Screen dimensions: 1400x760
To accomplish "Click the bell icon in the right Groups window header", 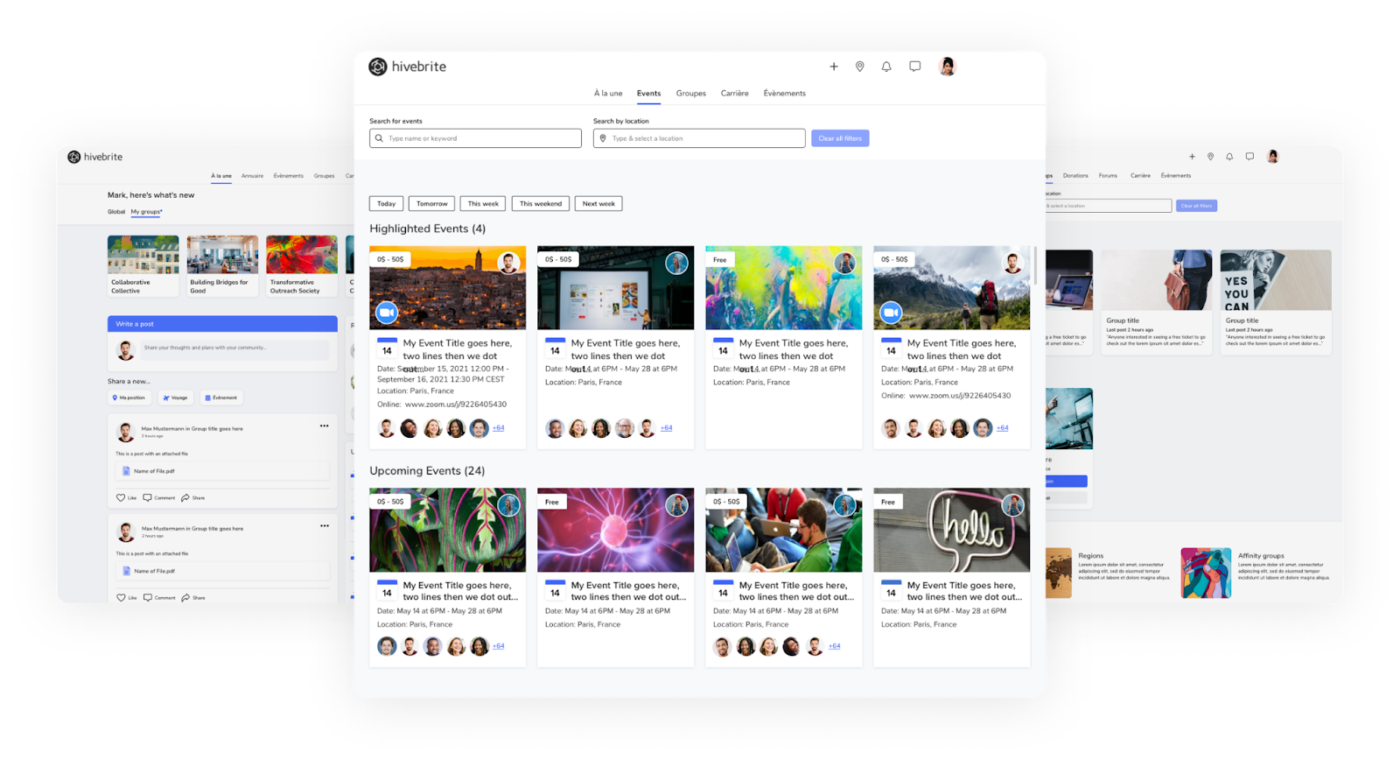I will click(1229, 157).
